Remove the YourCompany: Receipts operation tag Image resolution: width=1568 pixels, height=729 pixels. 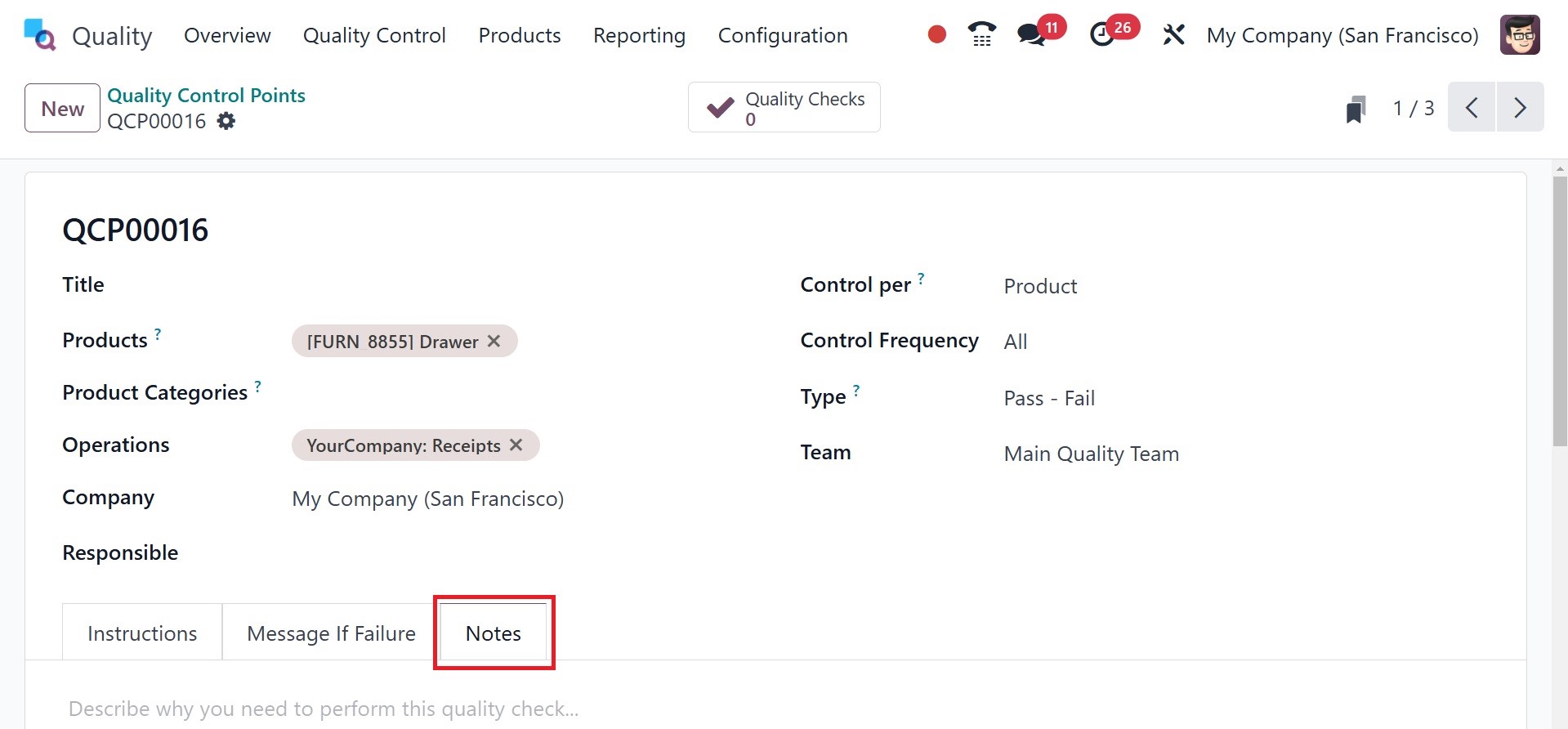516,445
